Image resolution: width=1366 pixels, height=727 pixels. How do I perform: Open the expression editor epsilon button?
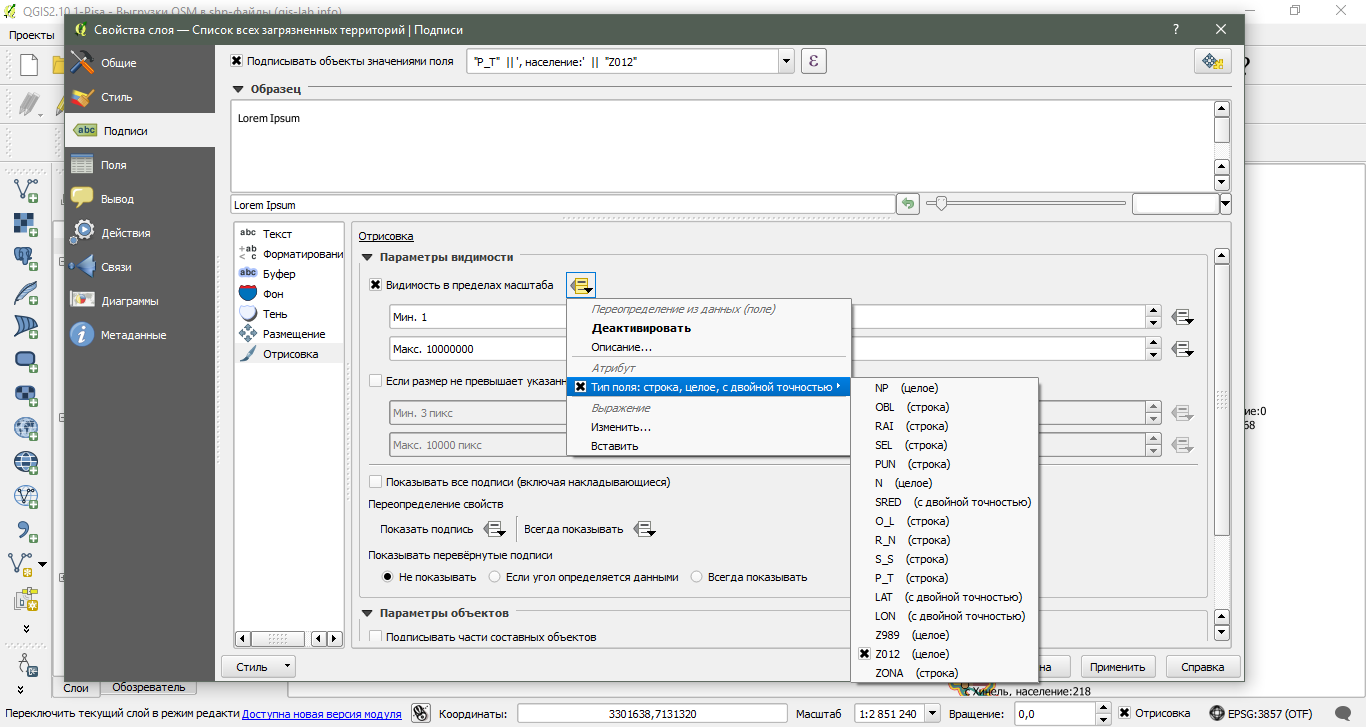coord(814,61)
